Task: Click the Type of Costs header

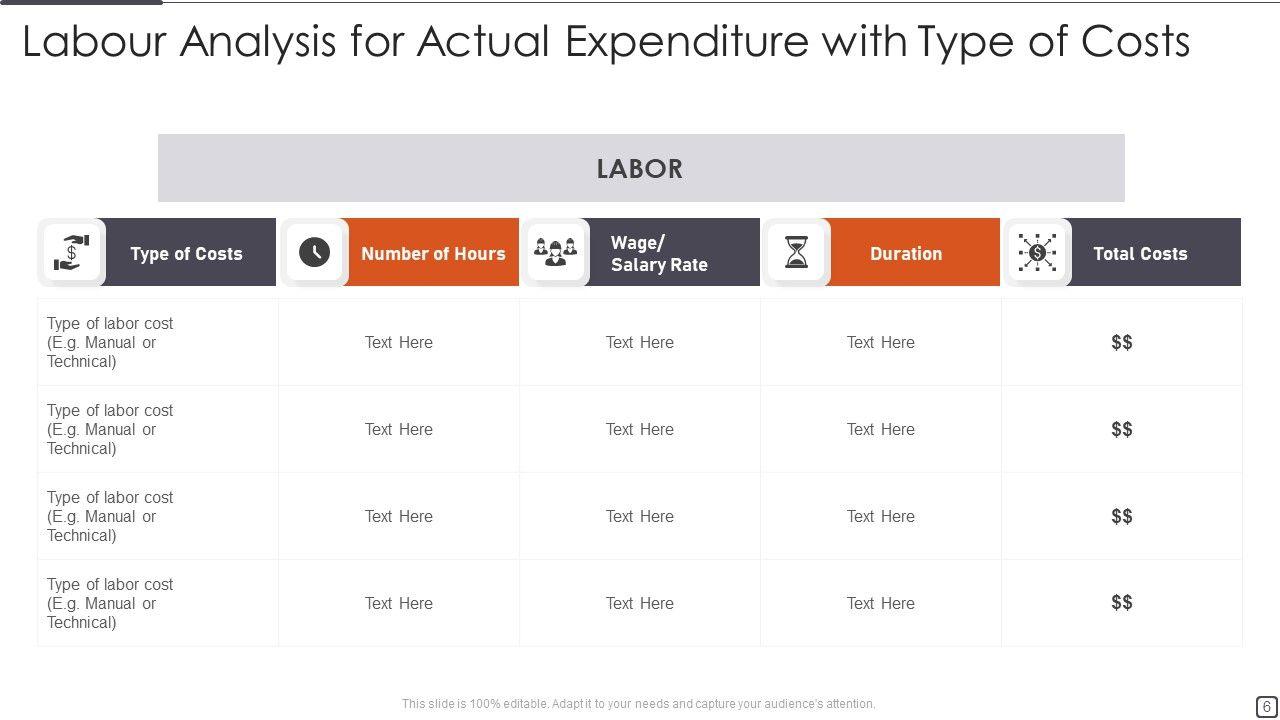Action: click(187, 254)
